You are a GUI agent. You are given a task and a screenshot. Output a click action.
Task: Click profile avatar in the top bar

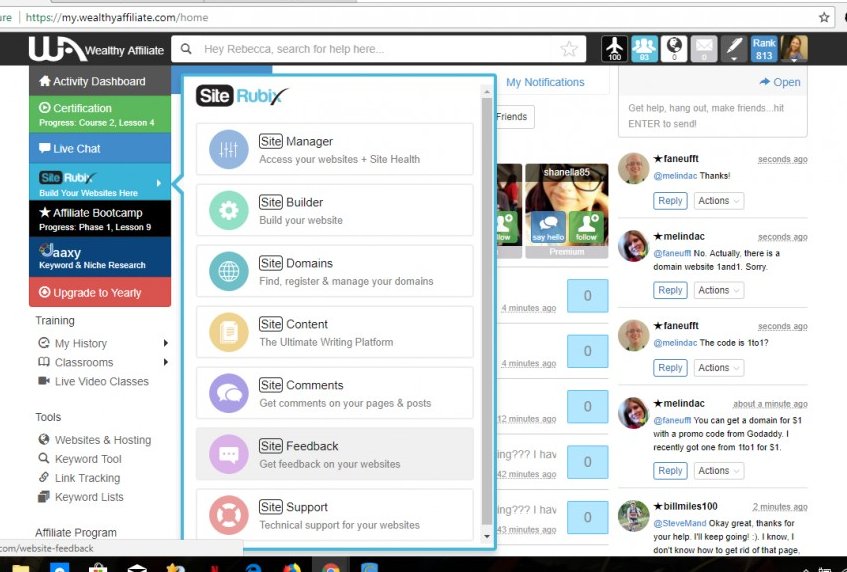tap(794, 49)
